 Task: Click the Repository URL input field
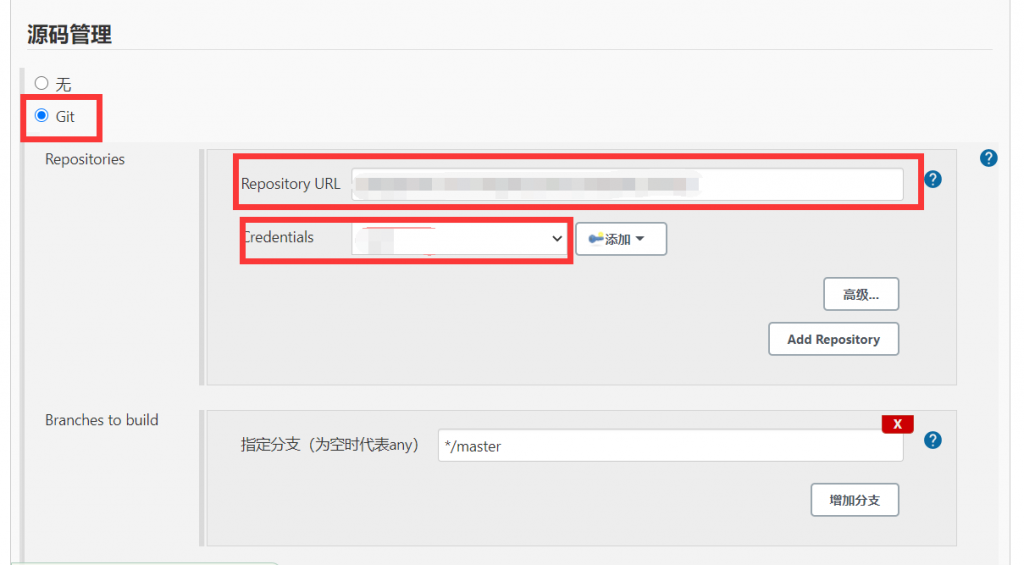(x=626, y=184)
